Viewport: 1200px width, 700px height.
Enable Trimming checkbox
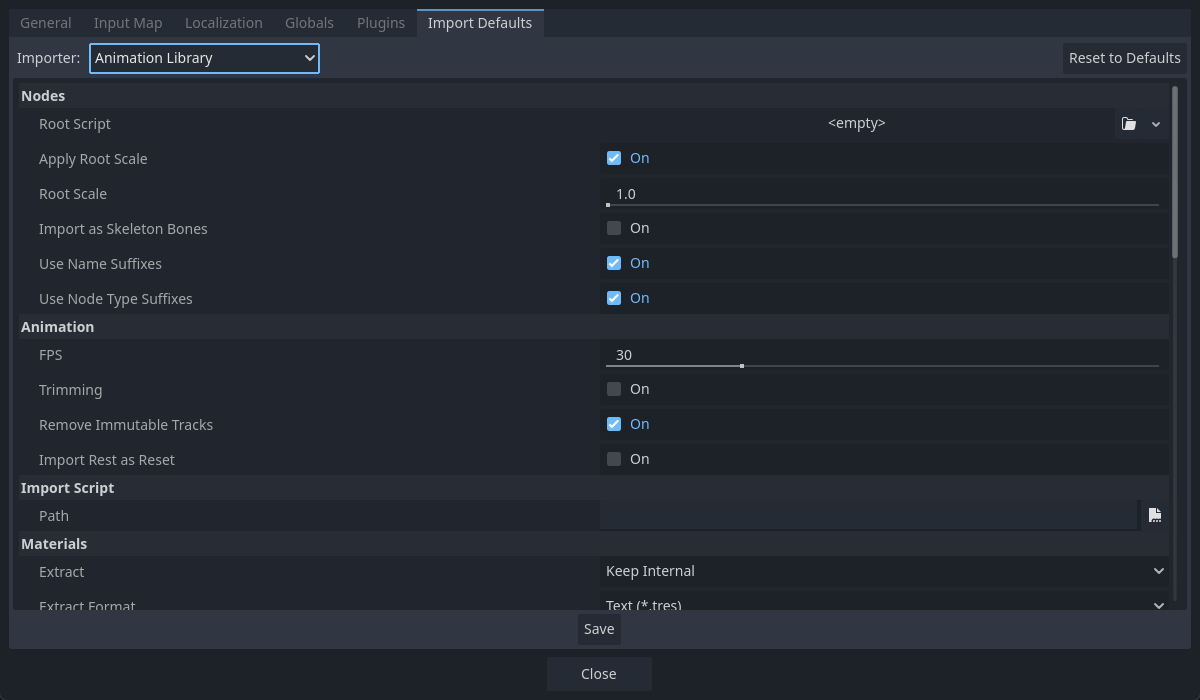click(614, 389)
